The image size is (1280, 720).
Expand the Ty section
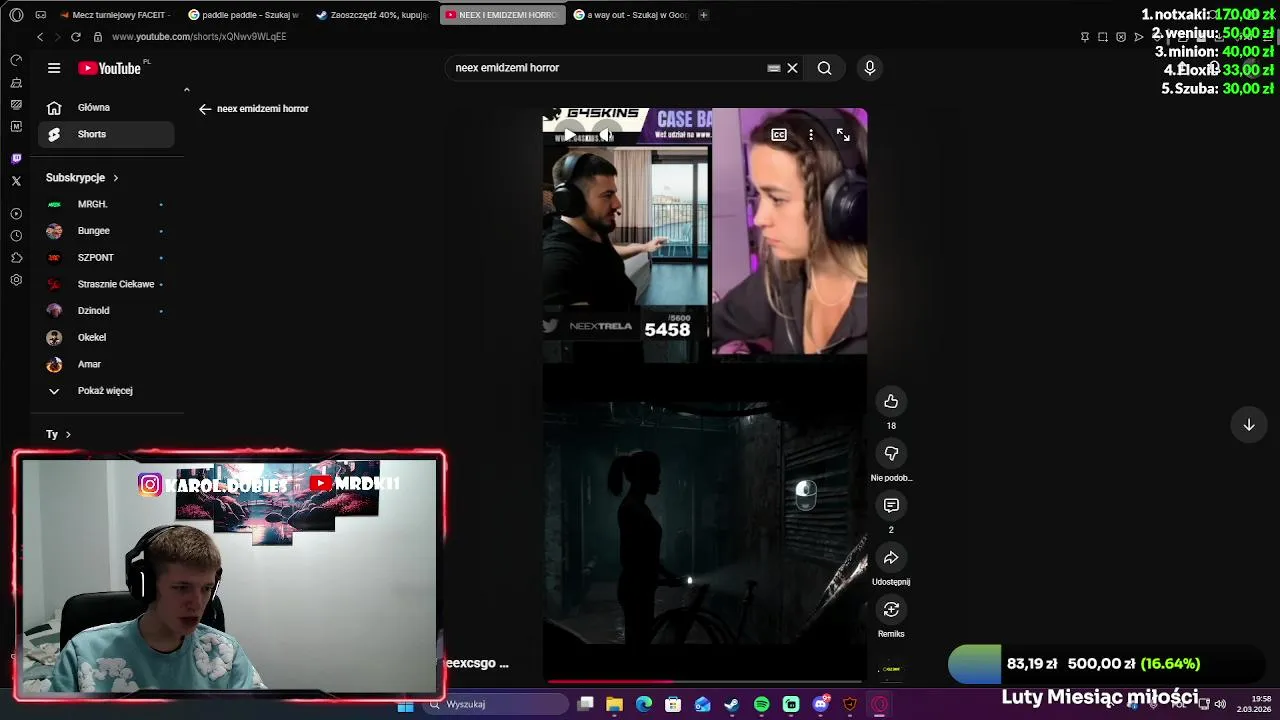coord(58,434)
